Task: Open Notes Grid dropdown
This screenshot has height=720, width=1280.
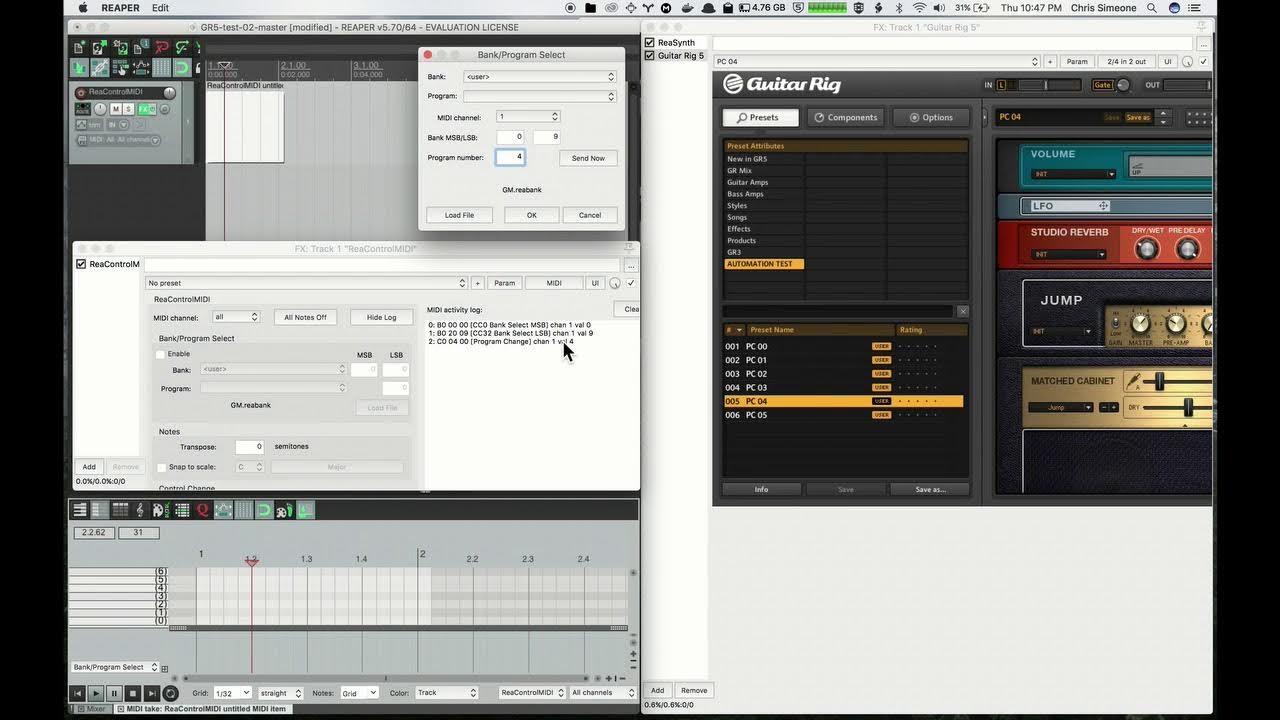Action: [x=359, y=693]
